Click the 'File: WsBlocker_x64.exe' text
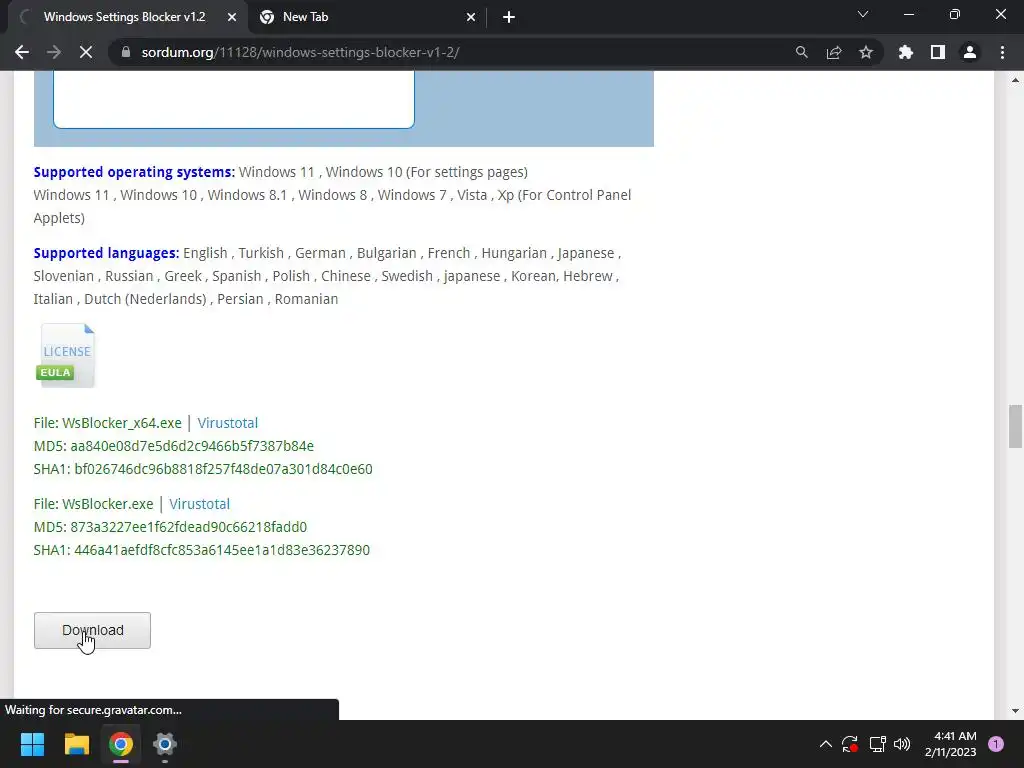Image resolution: width=1024 pixels, height=768 pixels. [108, 423]
